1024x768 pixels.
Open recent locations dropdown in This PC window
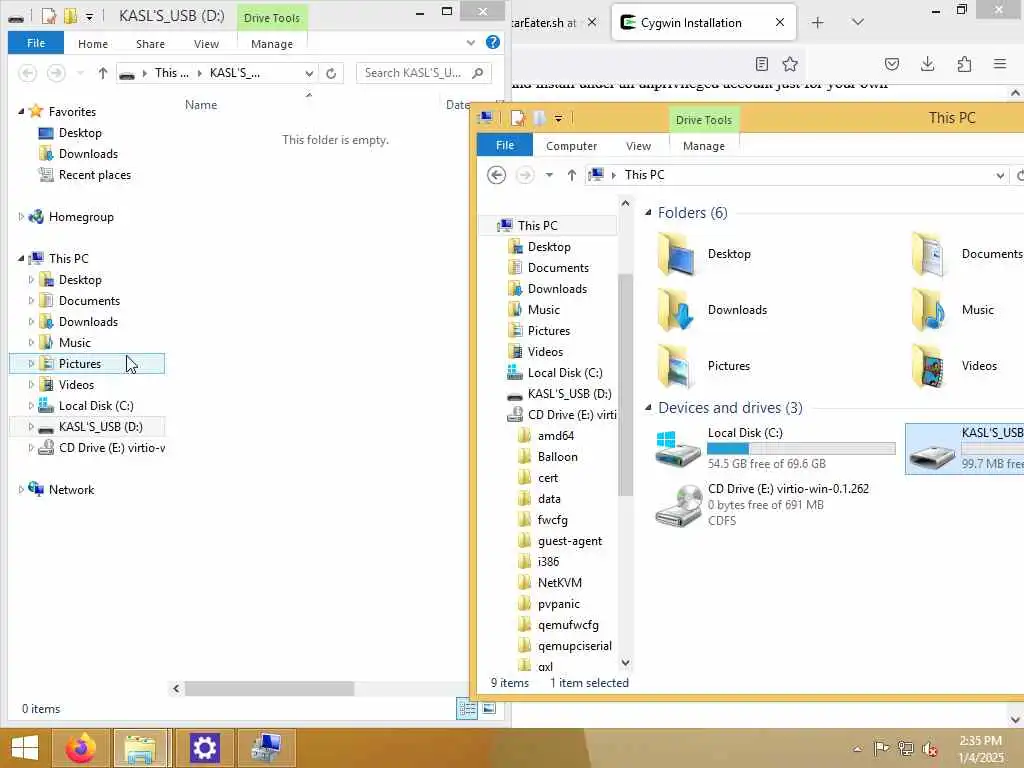click(x=549, y=175)
